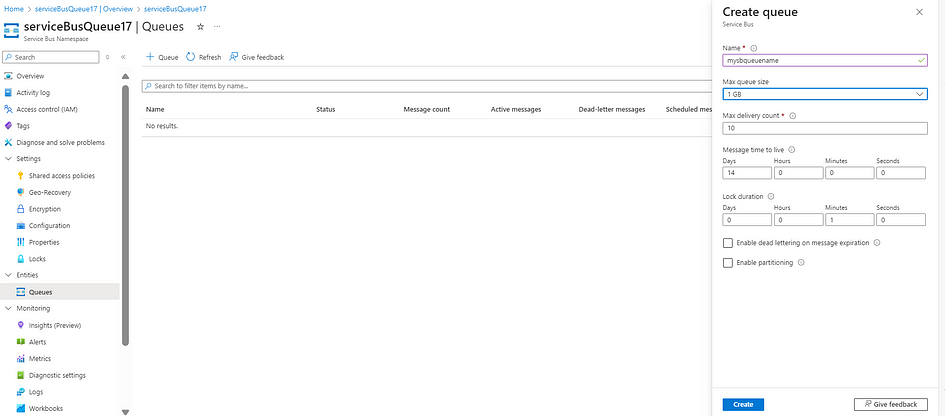Click Message time to live Days field
Viewport: 945px width, 416px height.
click(x=747, y=173)
